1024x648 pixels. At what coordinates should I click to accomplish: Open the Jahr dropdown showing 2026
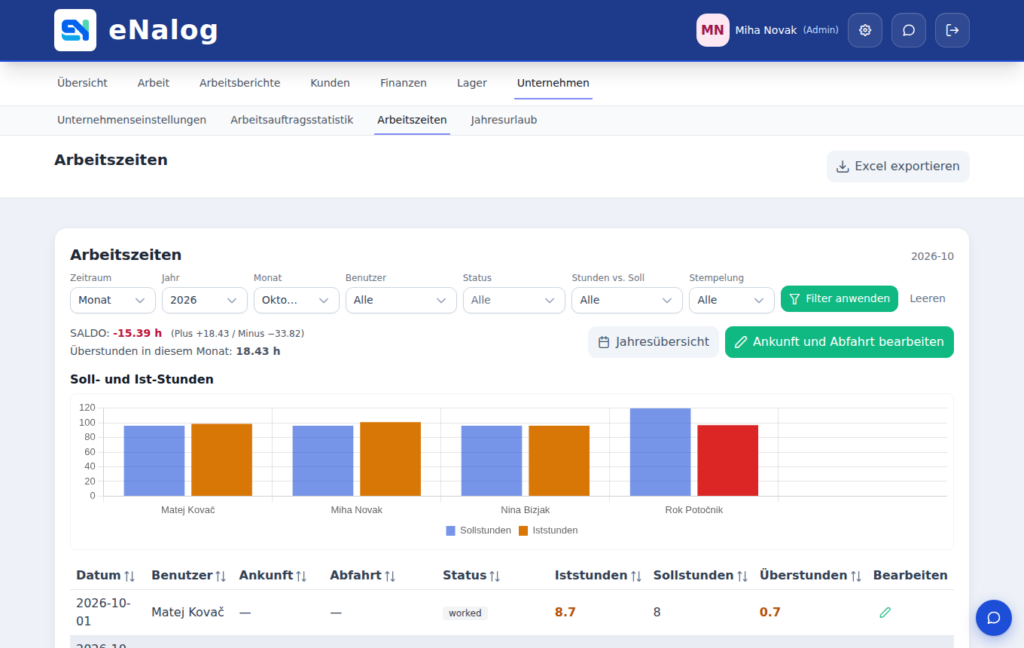(x=204, y=300)
